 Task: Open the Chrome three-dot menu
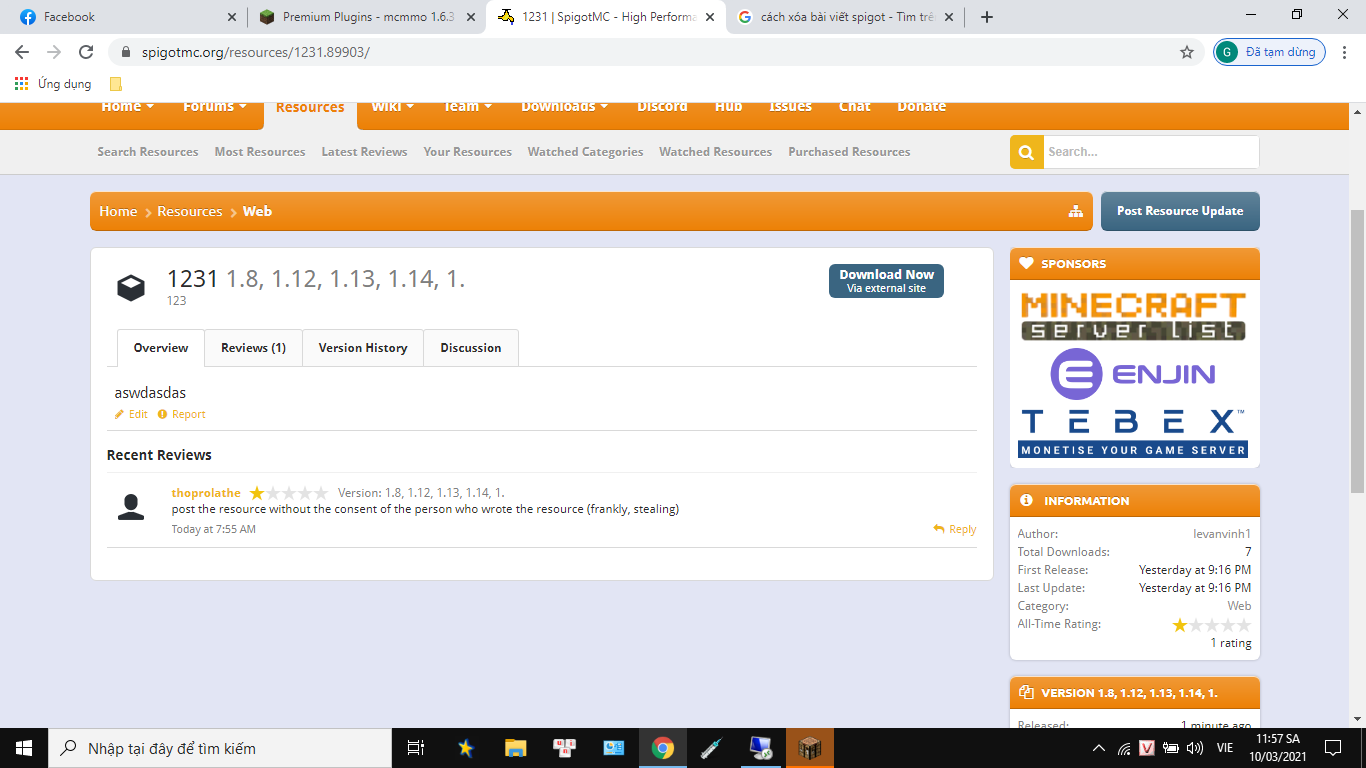click(x=1346, y=52)
